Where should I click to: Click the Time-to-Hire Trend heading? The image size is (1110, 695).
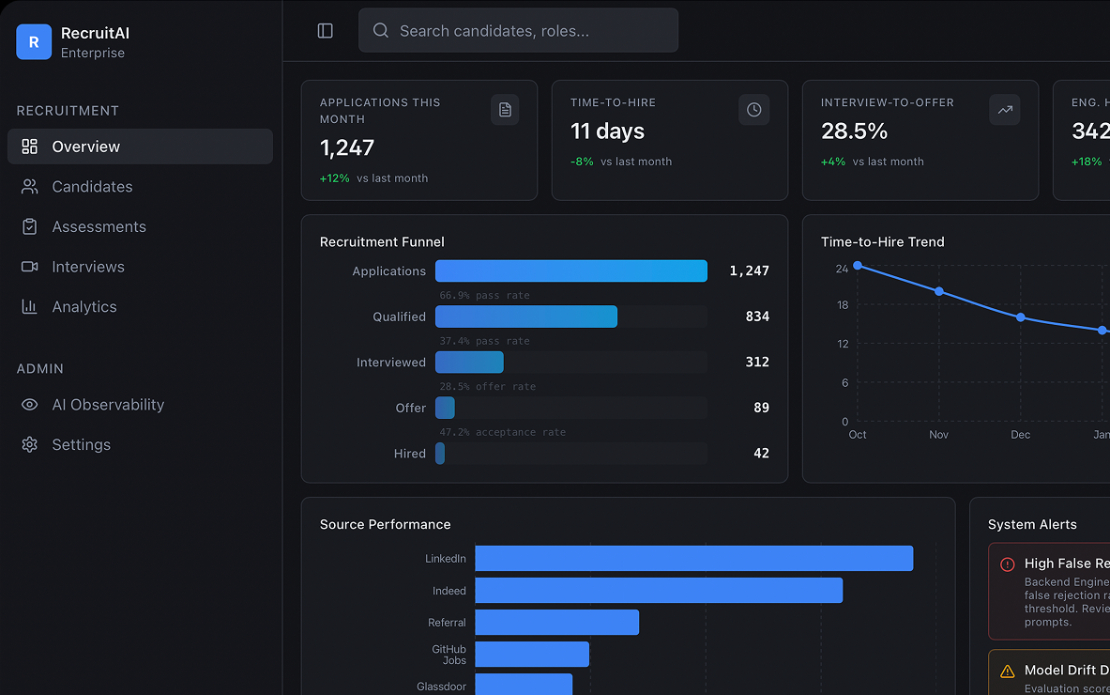(x=882, y=241)
